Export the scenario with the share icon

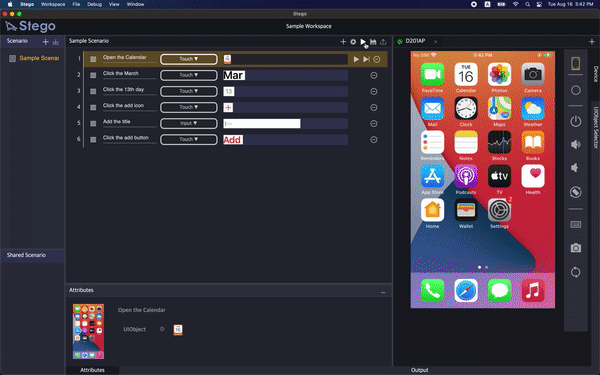tap(383, 42)
